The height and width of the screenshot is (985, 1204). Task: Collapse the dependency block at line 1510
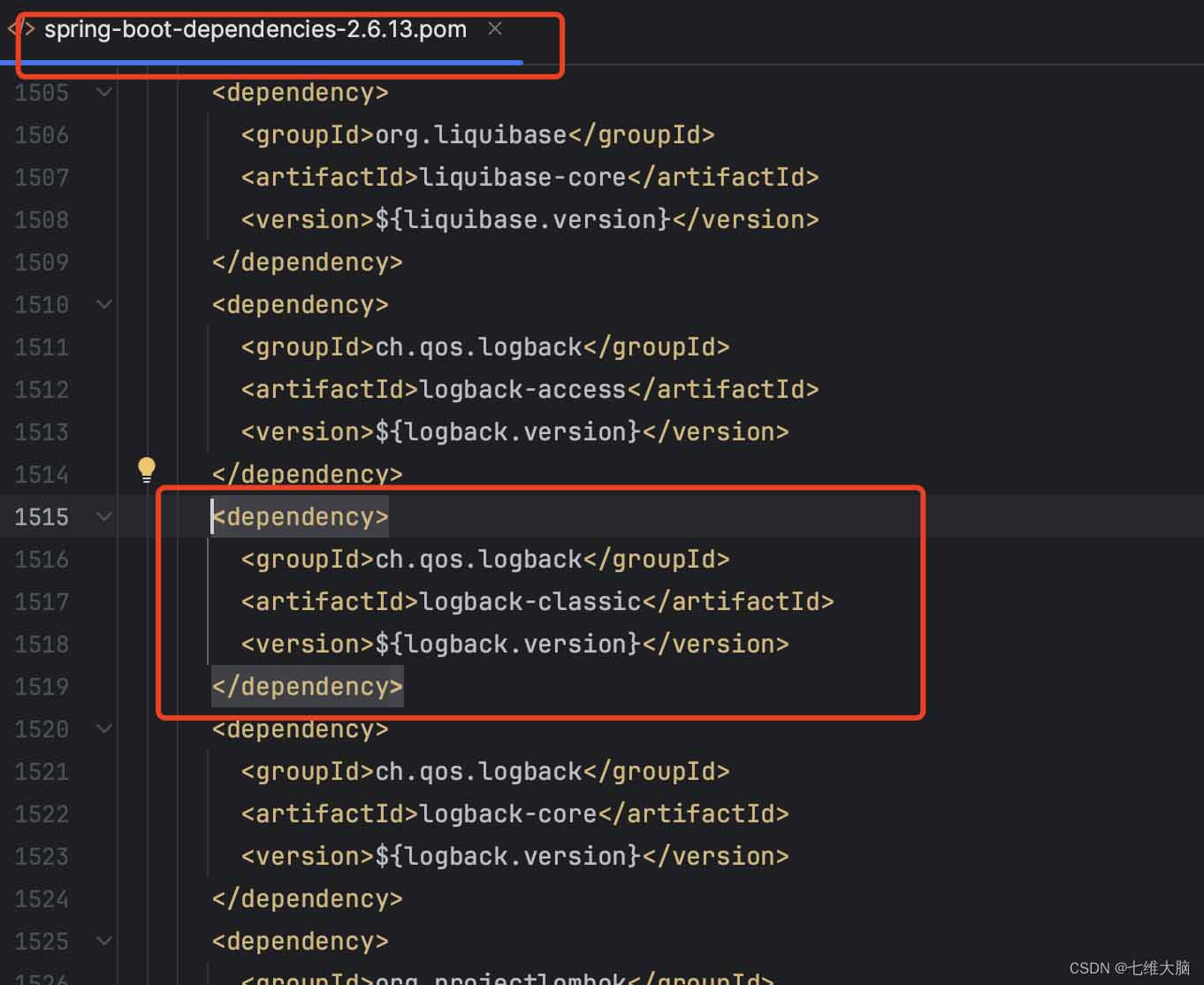point(104,304)
